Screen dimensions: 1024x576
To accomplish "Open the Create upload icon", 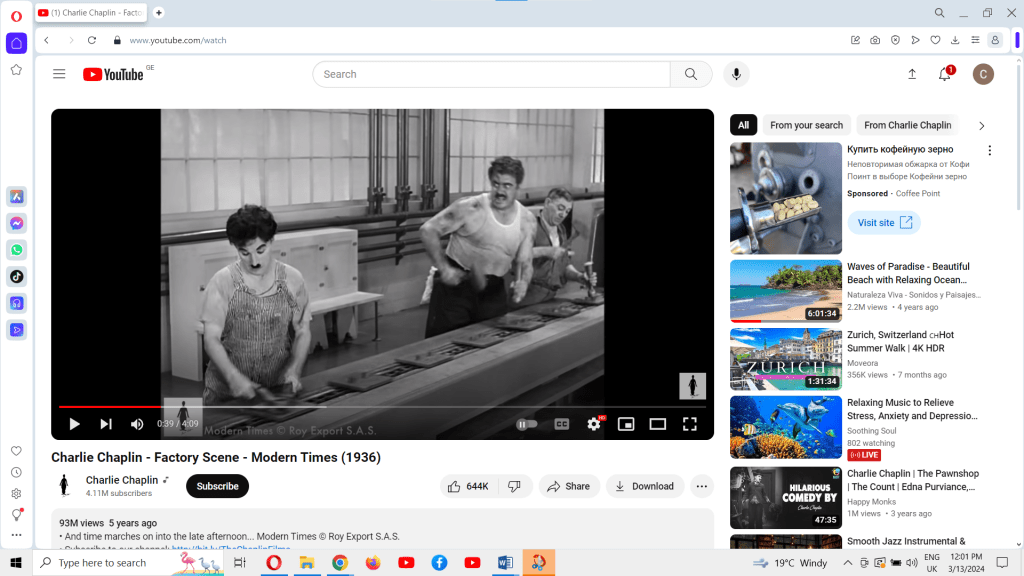I will (x=912, y=74).
